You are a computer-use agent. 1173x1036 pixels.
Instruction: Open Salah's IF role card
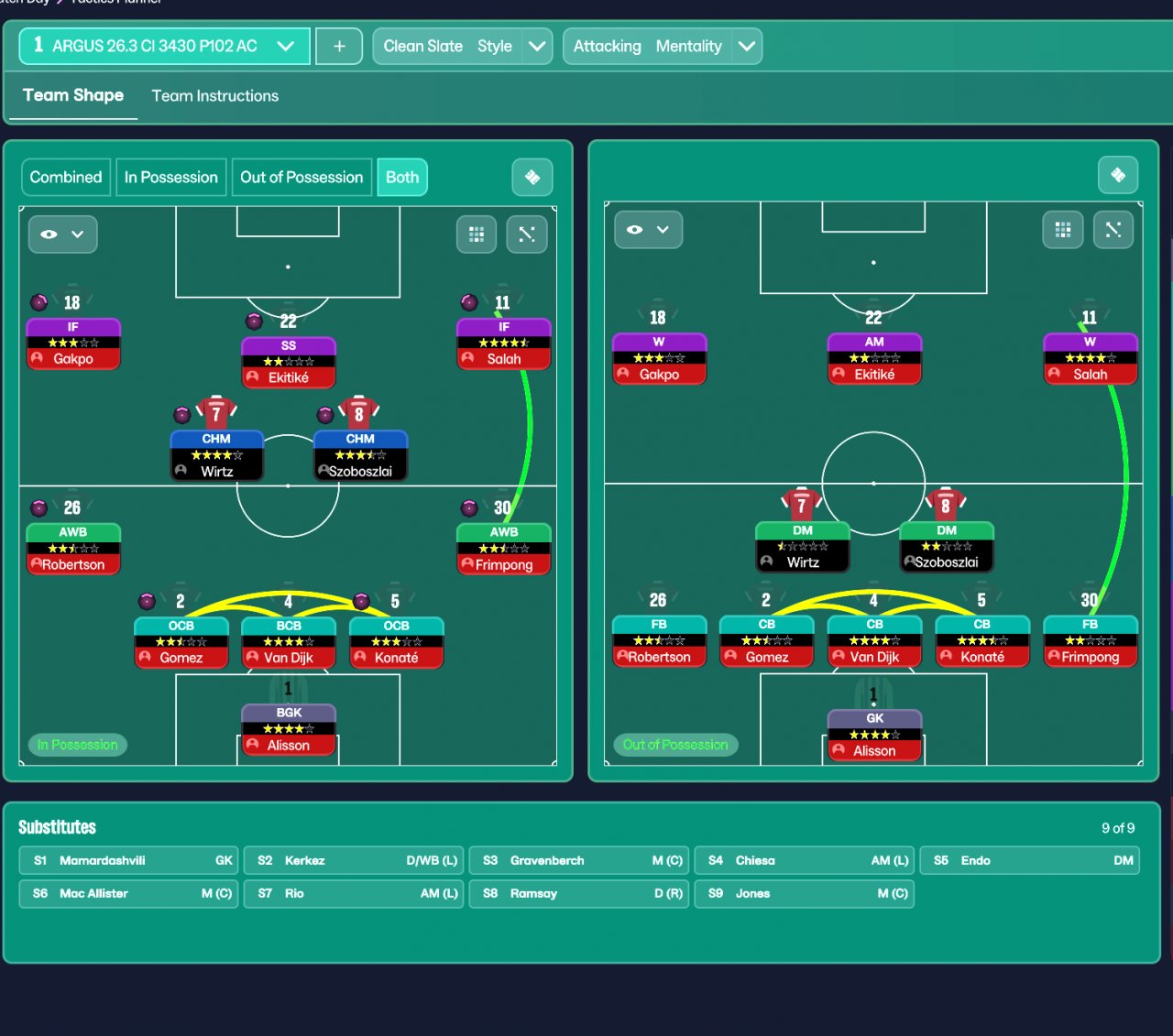coord(504,344)
